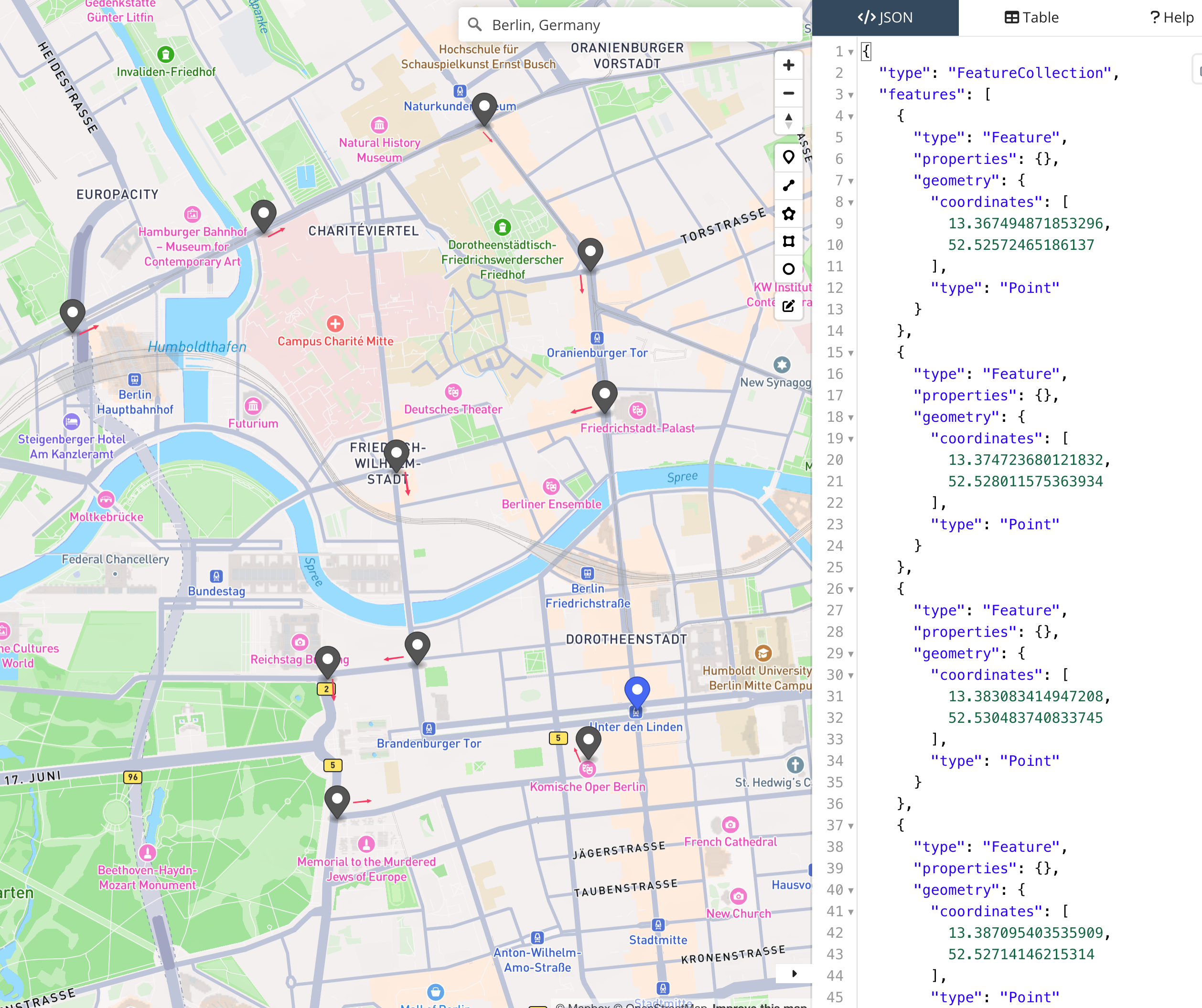Click longitude value 13.367494871853296
This screenshot has width=1202, height=1008.
(1025, 223)
